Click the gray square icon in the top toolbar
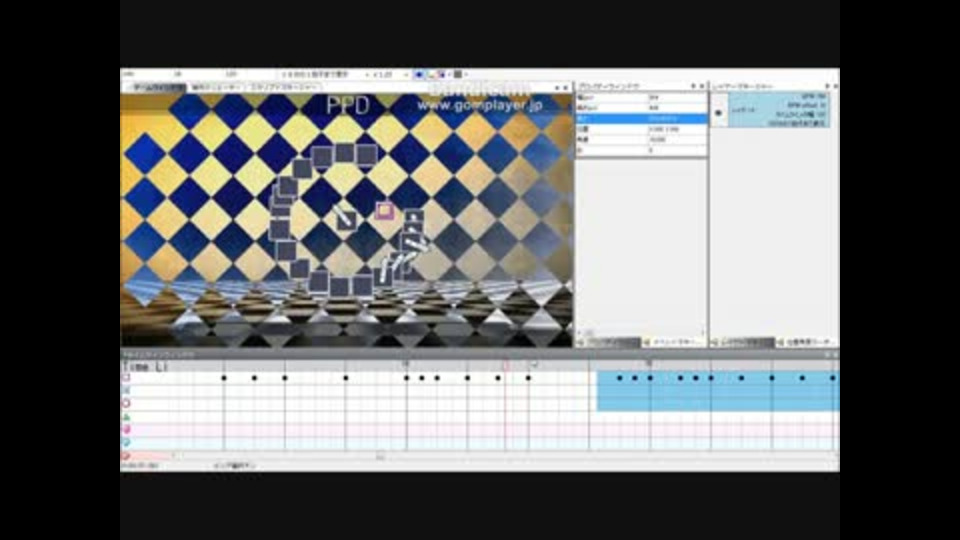This screenshot has height=540, width=960. click(457, 75)
